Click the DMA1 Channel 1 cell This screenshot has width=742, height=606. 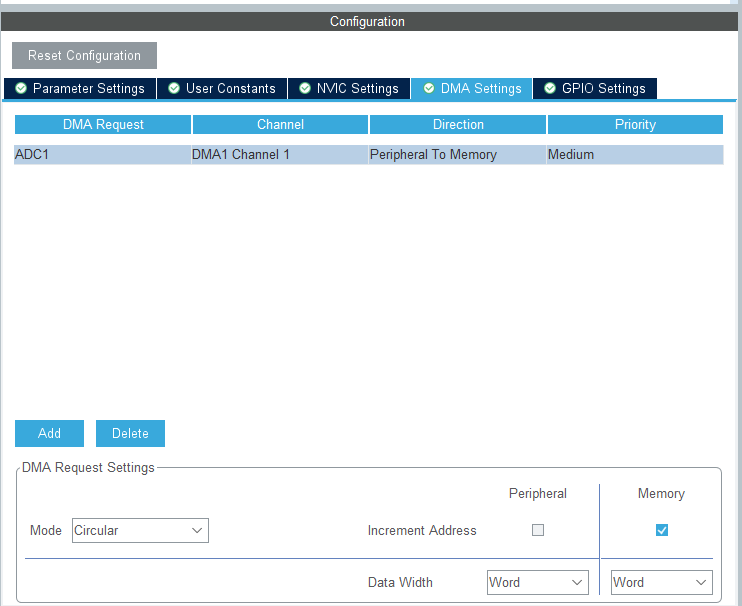[x=280, y=155]
